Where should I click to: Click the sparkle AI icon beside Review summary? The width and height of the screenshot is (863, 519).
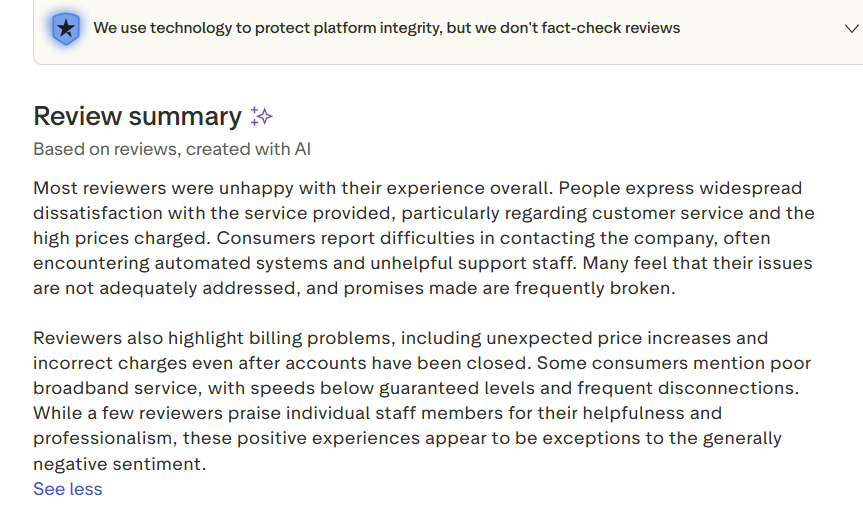261,116
